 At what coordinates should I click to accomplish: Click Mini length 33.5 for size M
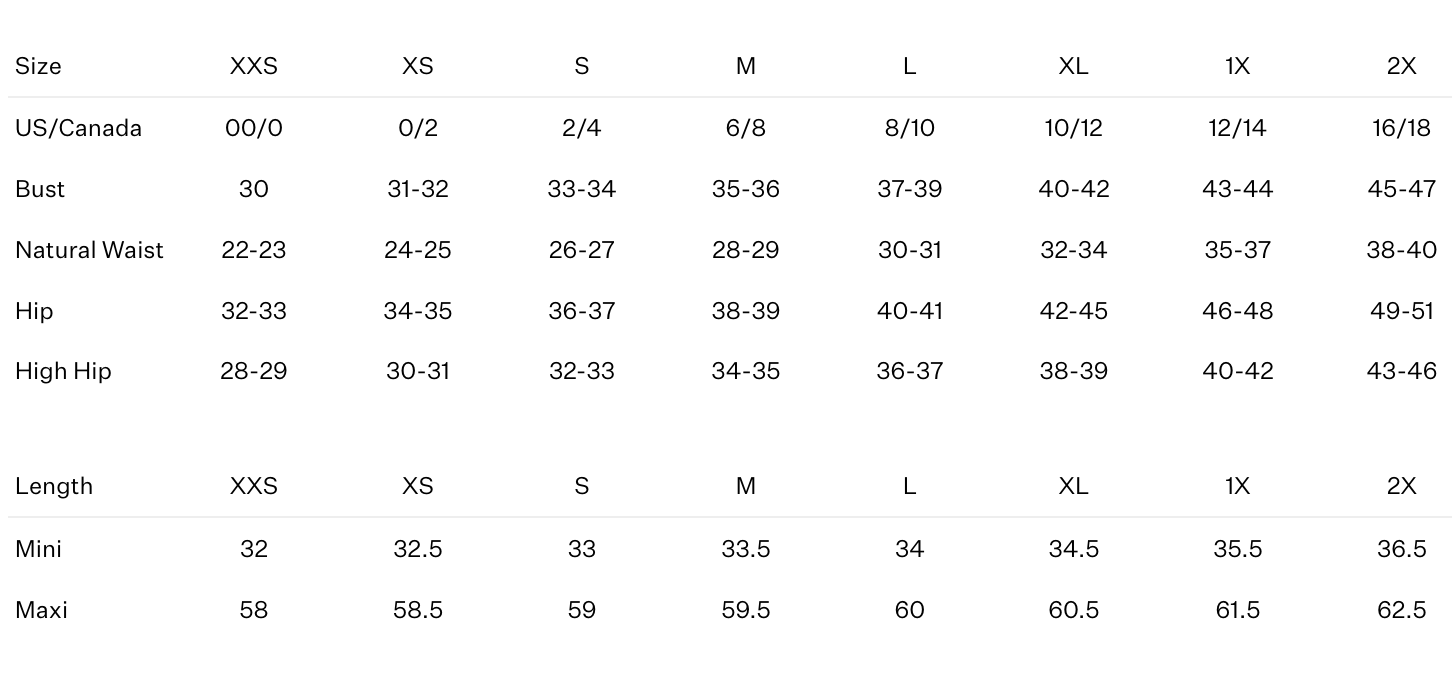pyautogui.click(x=746, y=549)
